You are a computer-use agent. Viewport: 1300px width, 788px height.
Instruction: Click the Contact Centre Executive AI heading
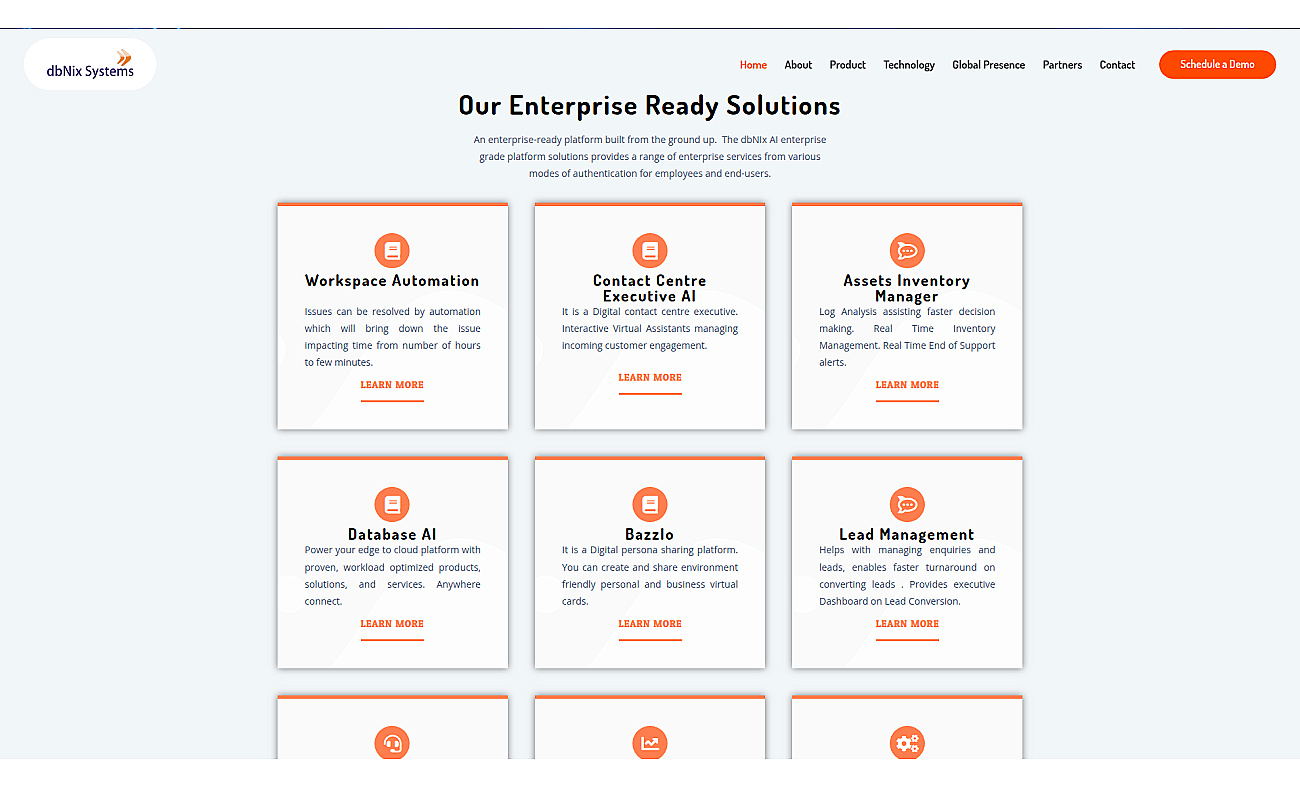(x=650, y=288)
